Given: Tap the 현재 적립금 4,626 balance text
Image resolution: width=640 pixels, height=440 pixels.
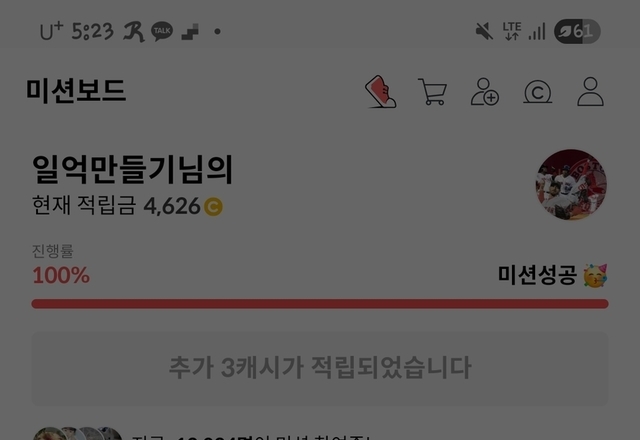Looking at the screenshot, I should tap(116, 205).
